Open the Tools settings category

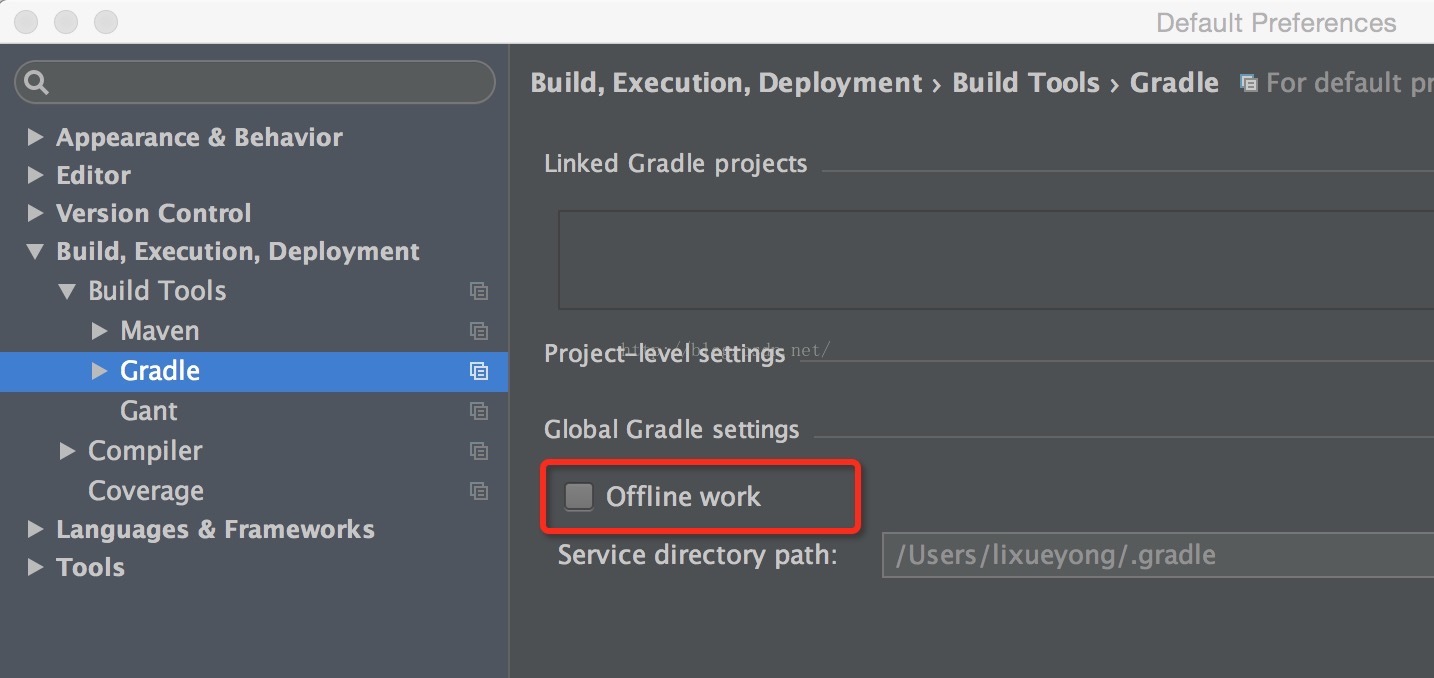[90, 567]
